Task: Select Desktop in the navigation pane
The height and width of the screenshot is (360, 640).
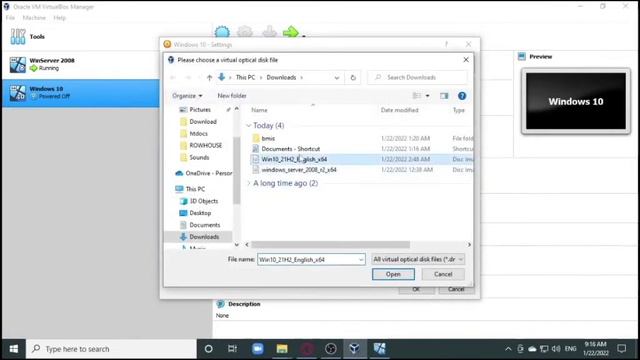Action: click(200, 213)
